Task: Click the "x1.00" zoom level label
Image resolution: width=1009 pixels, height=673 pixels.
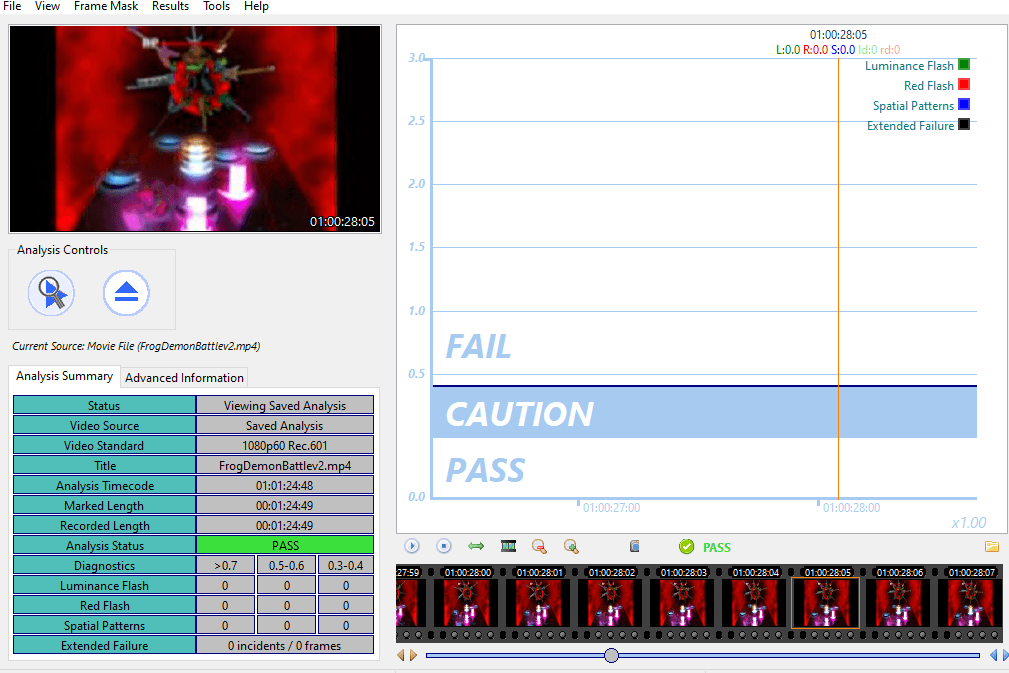Action: pyautogui.click(x=969, y=522)
